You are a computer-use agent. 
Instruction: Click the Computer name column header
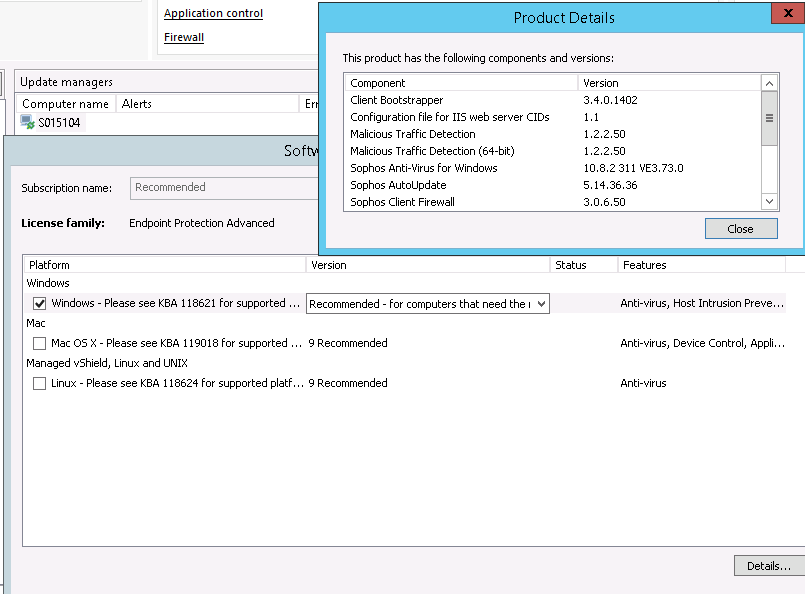click(66, 104)
